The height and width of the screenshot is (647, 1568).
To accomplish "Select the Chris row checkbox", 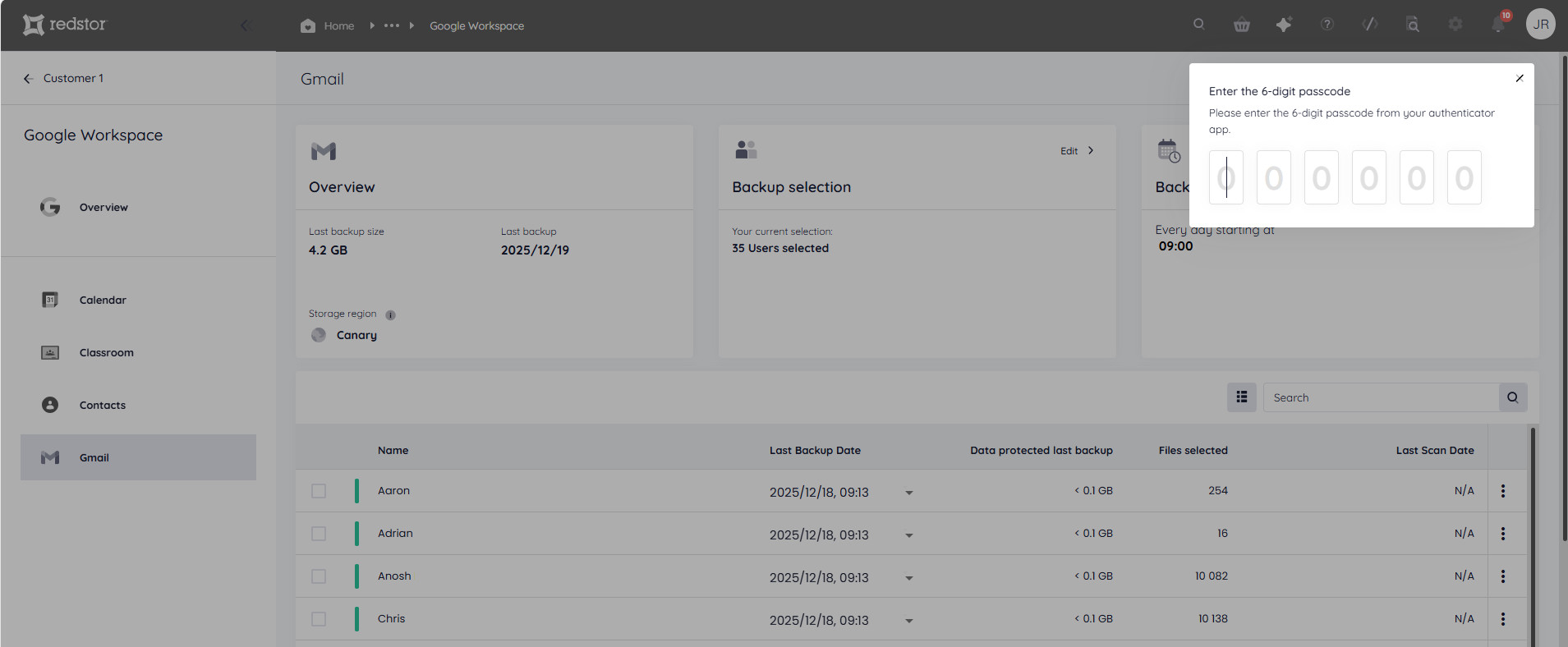I will pyautogui.click(x=319, y=619).
